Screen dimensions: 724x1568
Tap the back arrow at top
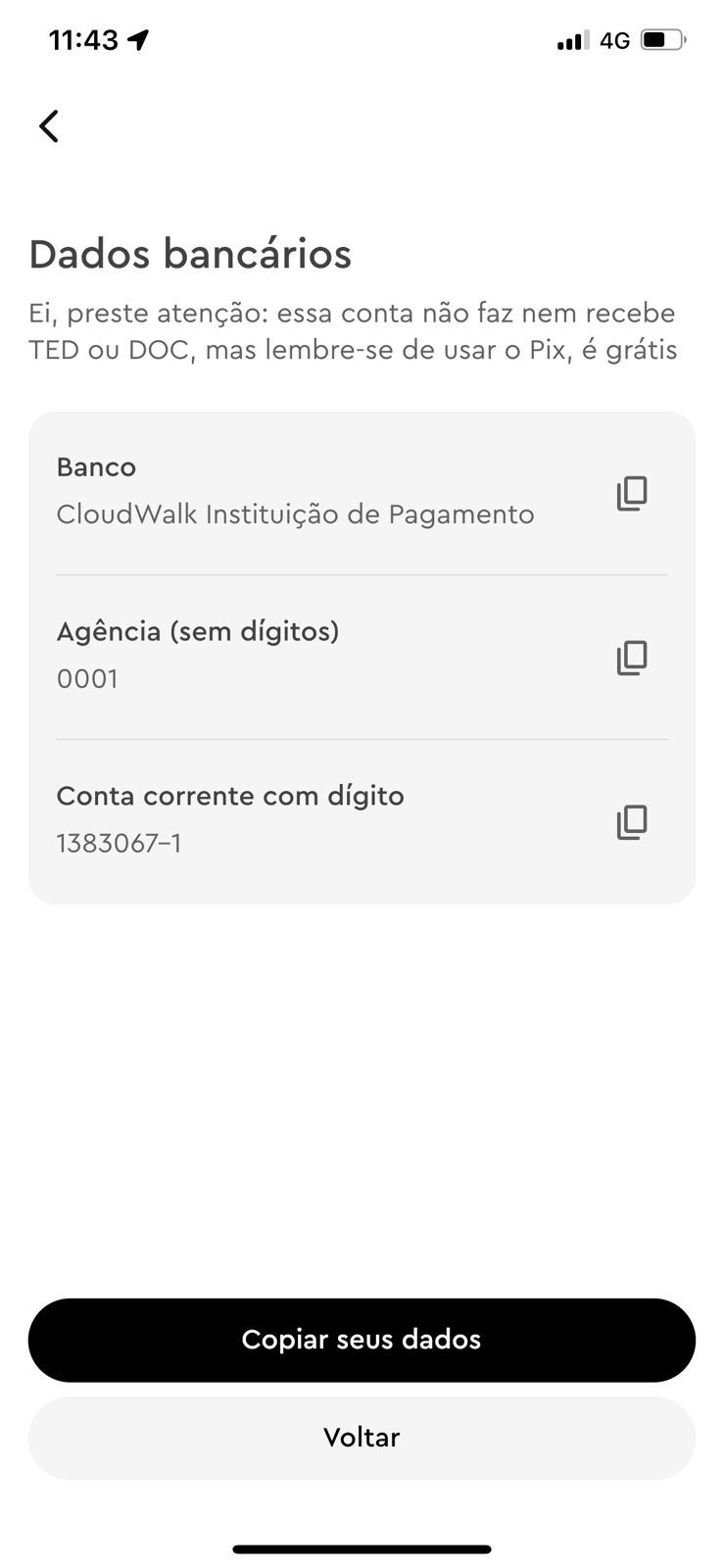coord(49,125)
